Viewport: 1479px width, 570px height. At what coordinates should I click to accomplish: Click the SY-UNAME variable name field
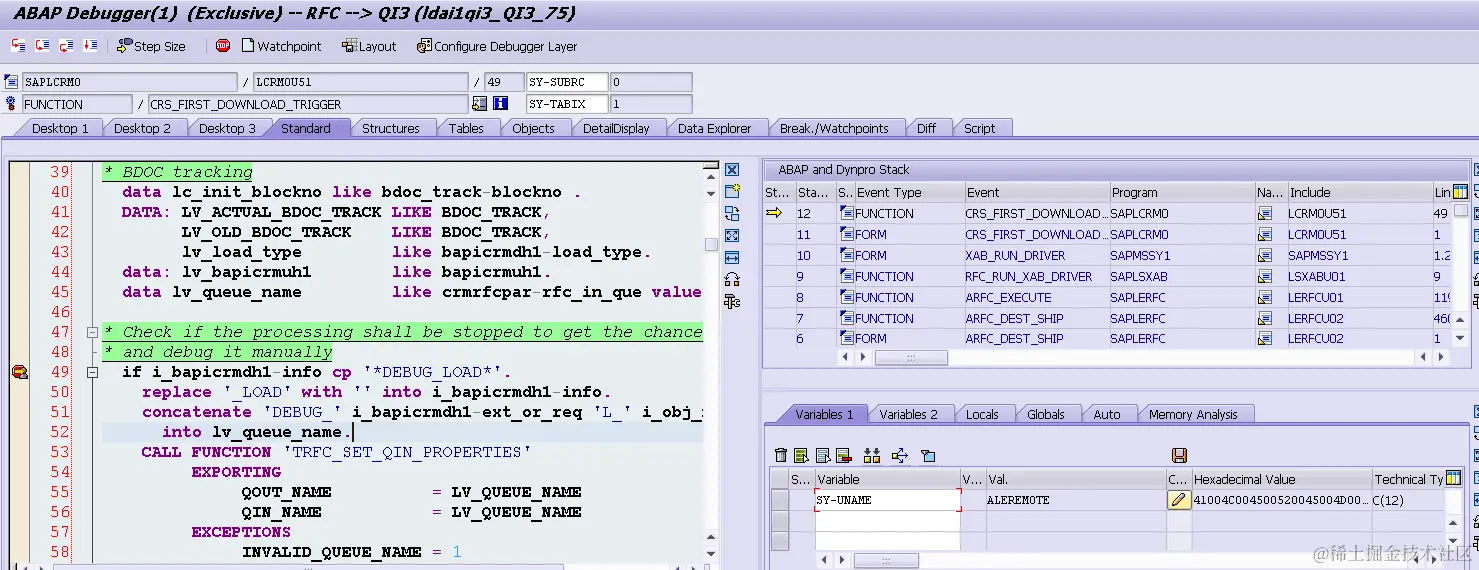click(888, 500)
